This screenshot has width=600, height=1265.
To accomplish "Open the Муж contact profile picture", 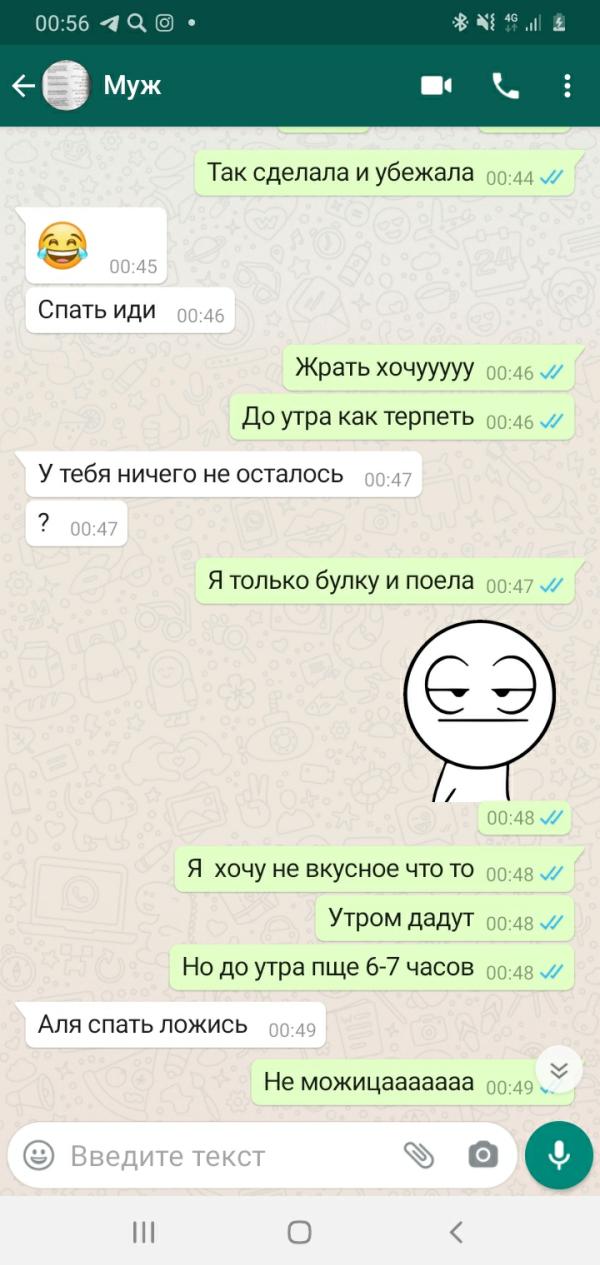I will 67,86.
